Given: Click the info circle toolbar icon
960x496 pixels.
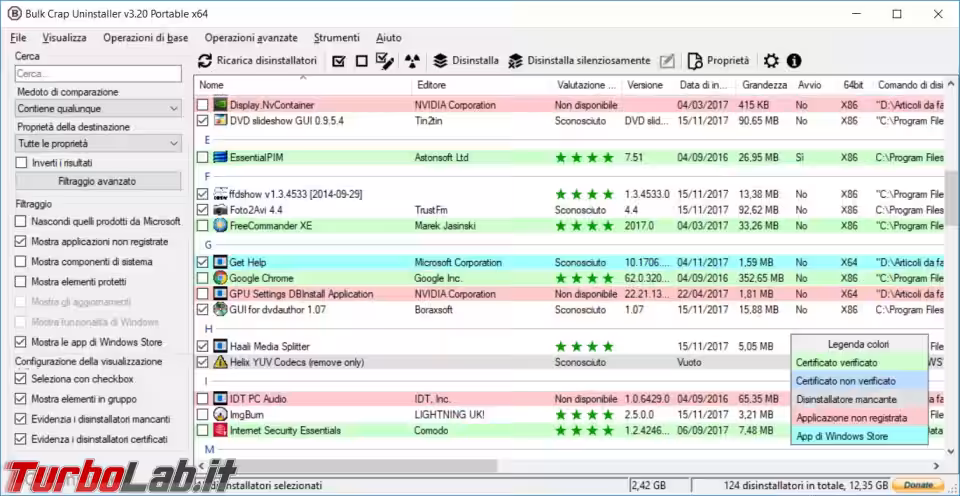Looking at the screenshot, I should (x=794, y=61).
